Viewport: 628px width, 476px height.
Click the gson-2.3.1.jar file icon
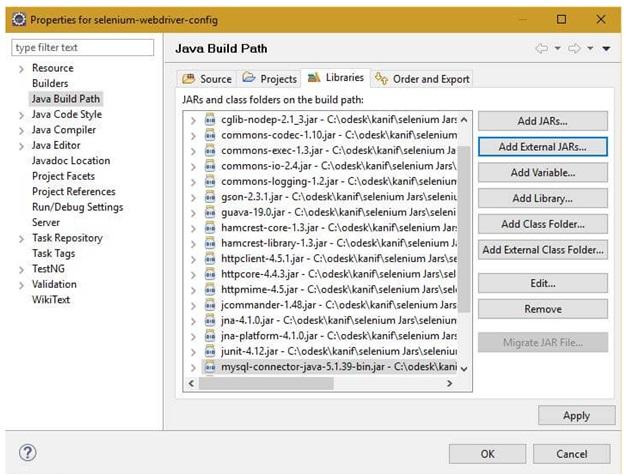click(210, 197)
